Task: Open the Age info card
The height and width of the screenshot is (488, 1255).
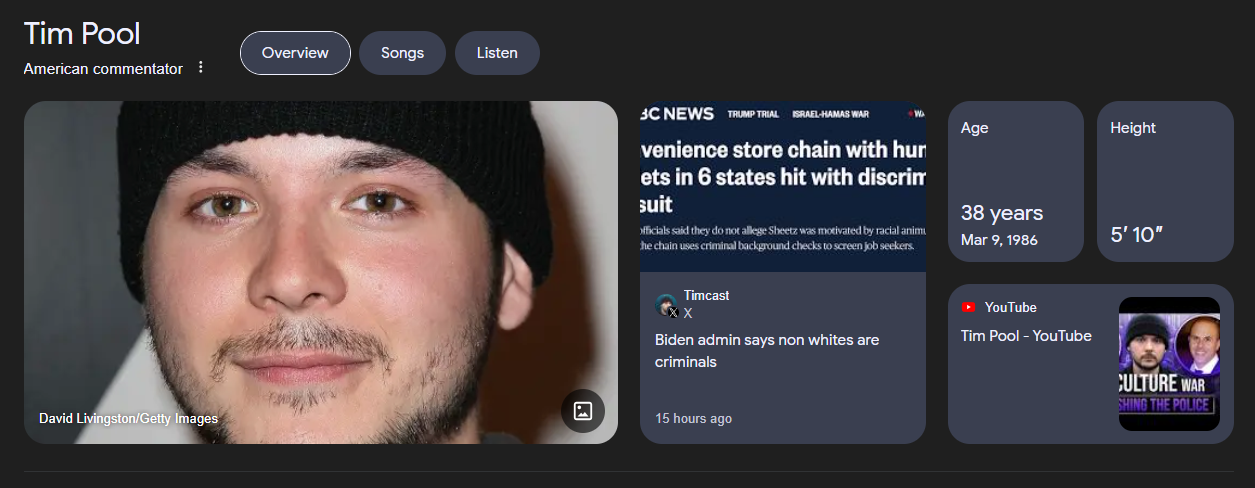Action: pyautogui.click(x=1016, y=181)
